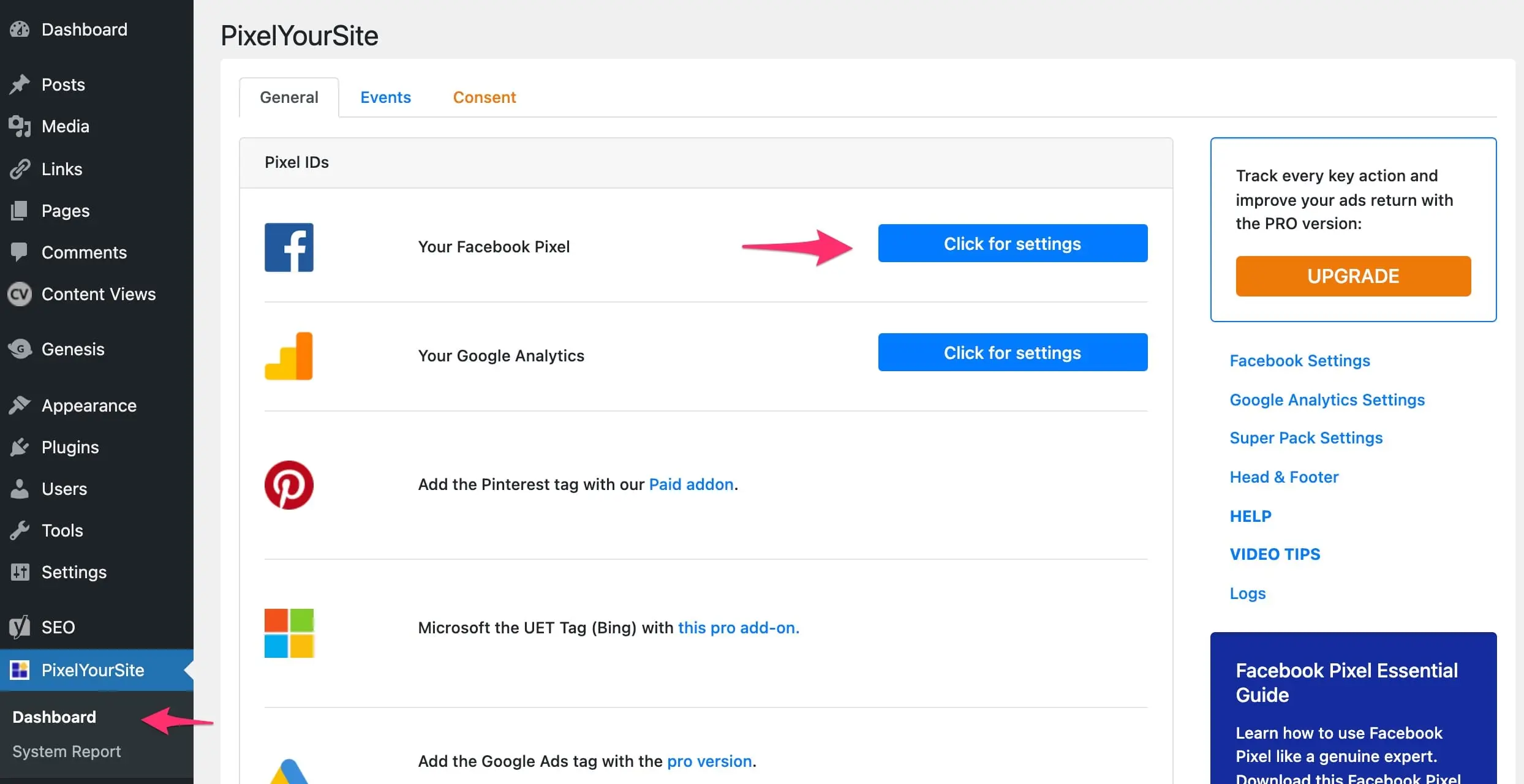
Task: Click the Genesis icon in sidebar
Action: tap(20, 349)
